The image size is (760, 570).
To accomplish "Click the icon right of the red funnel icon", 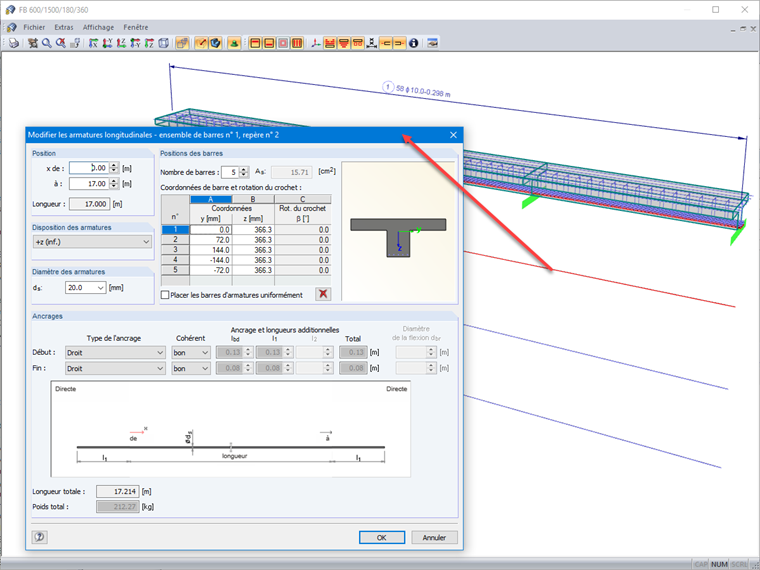I will pos(358,43).
